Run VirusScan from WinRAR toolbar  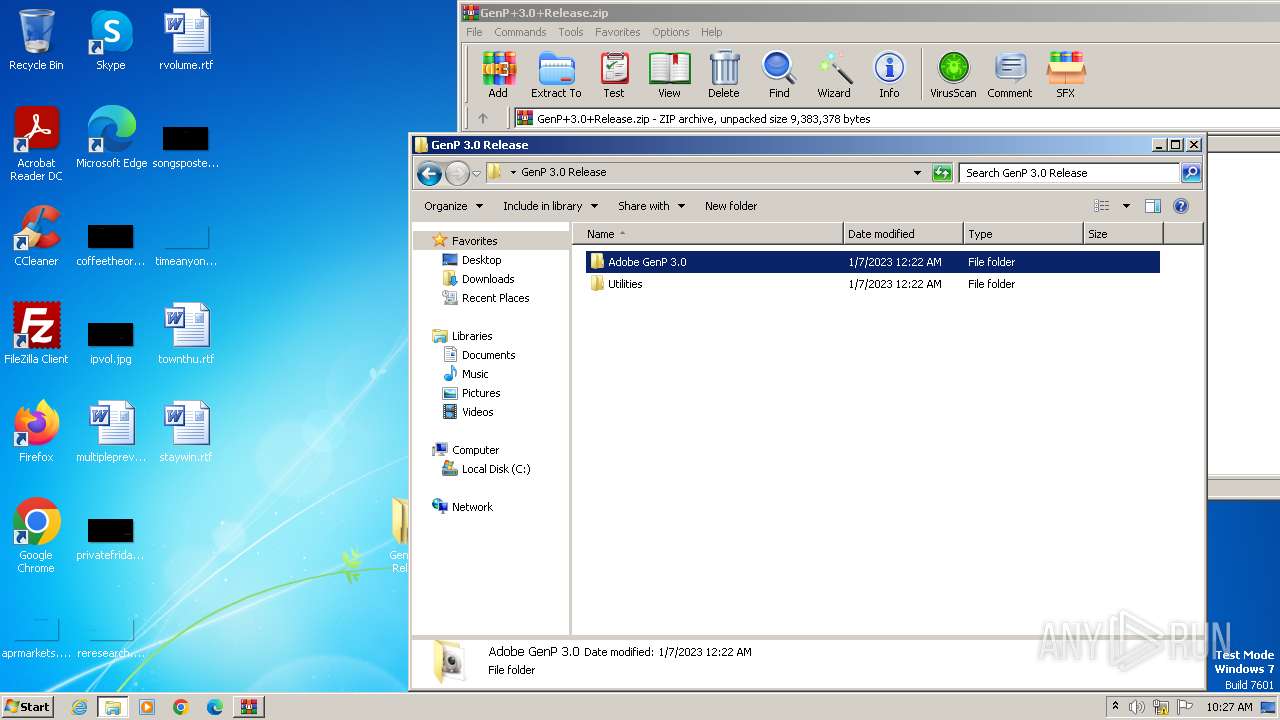[x=953, y=75]
